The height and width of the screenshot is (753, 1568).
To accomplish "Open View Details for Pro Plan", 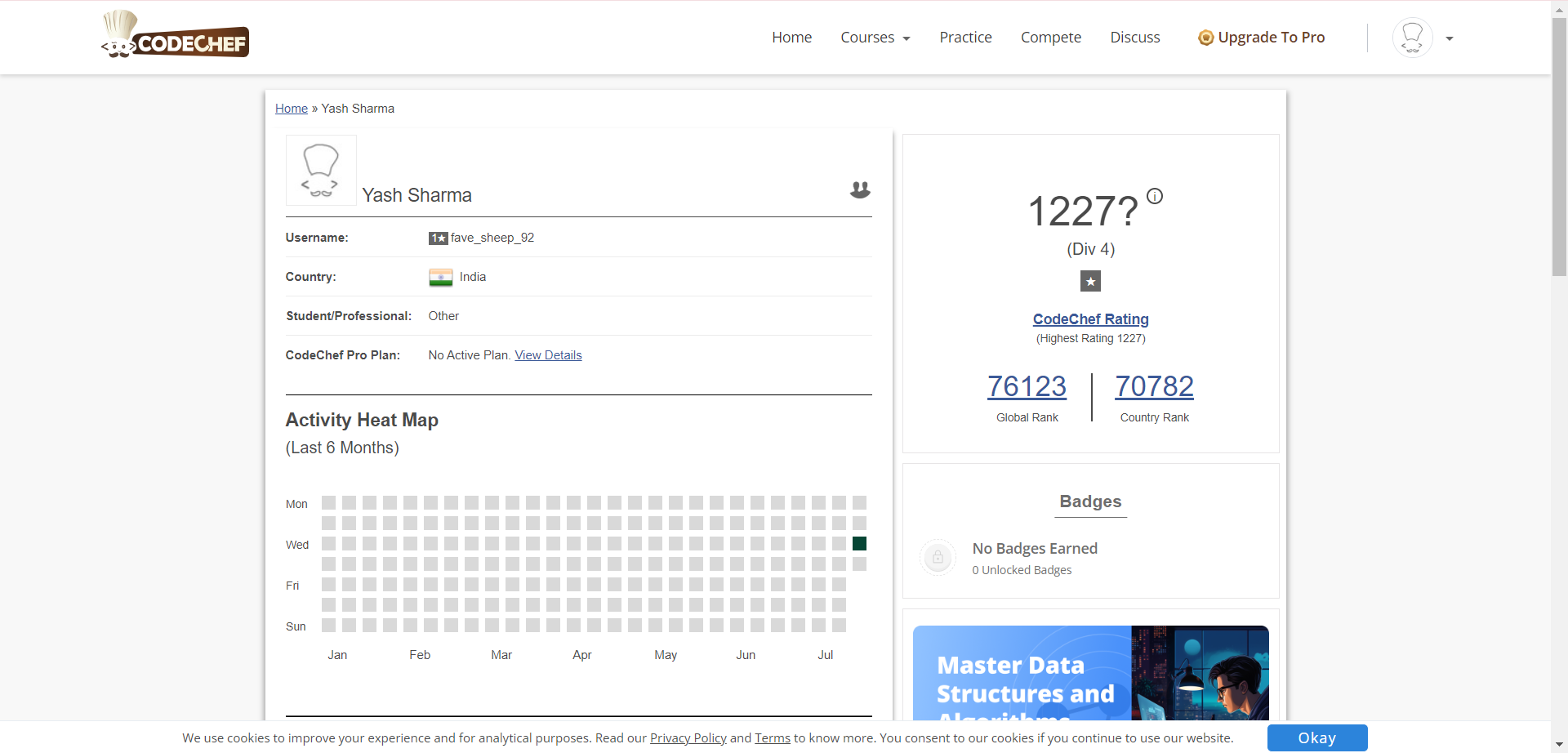I will pos(548,355).
